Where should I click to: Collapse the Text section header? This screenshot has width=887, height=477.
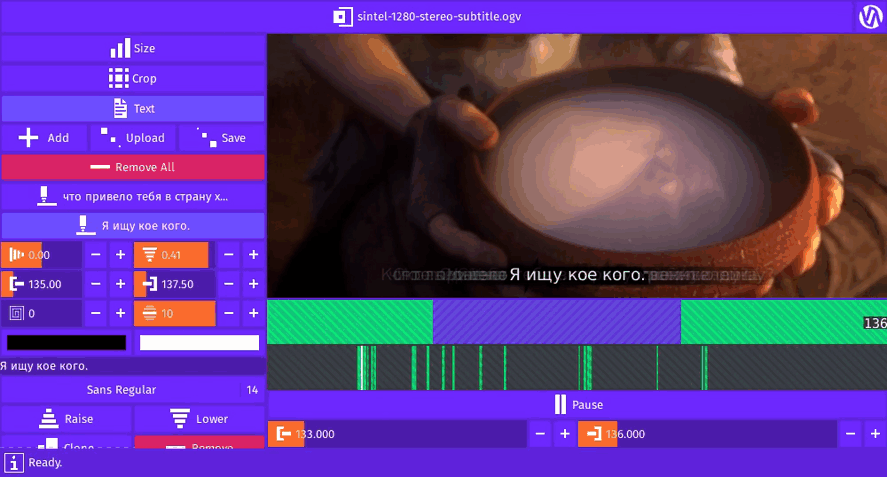(x=133, y=109)
